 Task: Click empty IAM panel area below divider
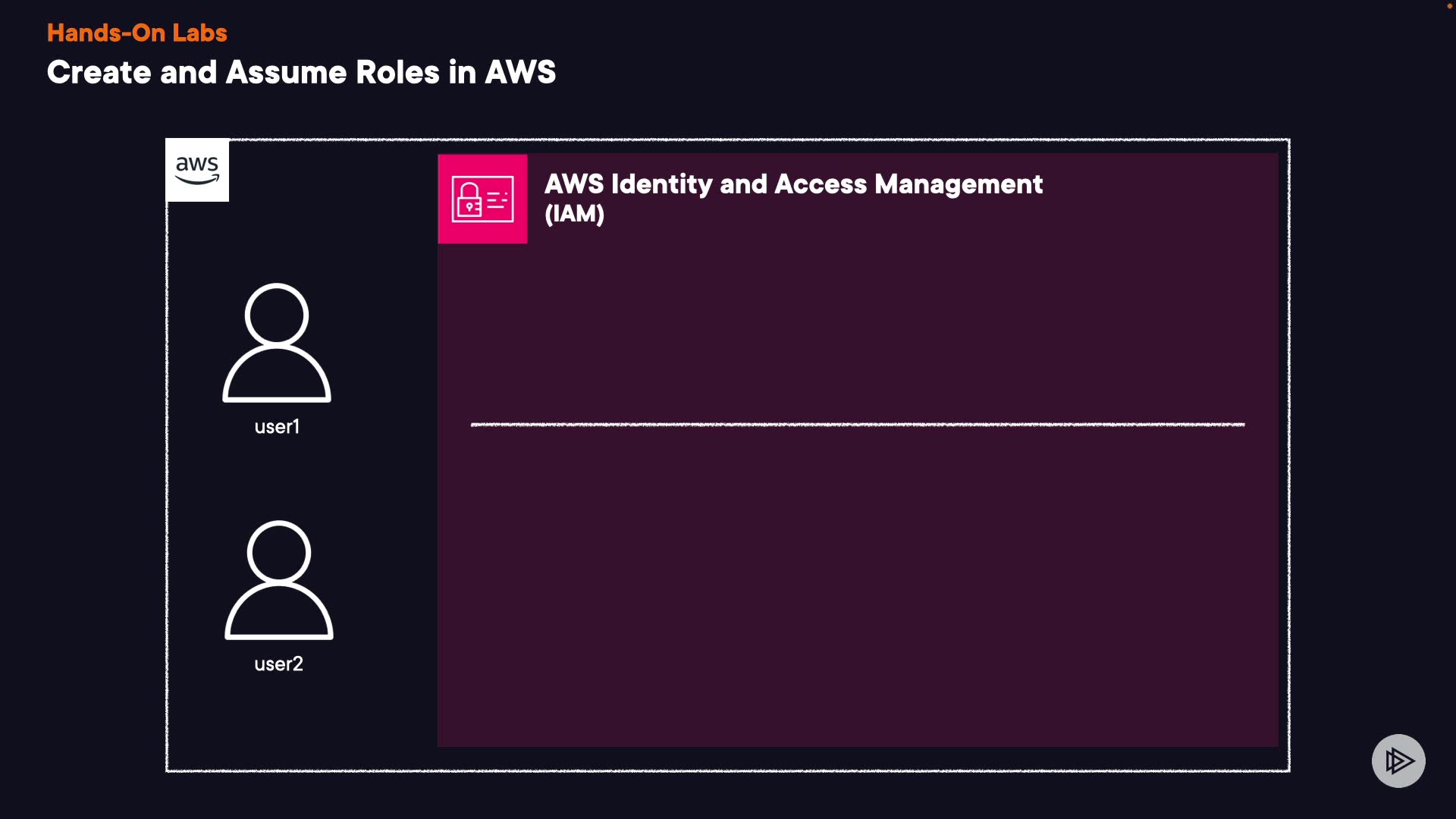point(857,584)
